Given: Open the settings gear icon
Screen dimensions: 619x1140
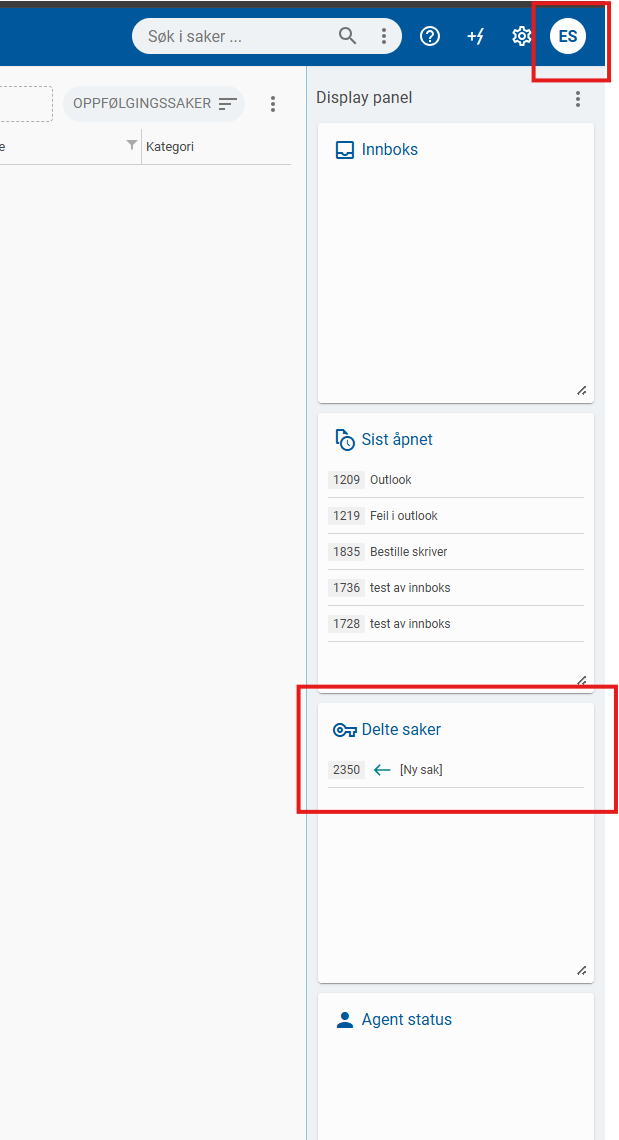Looking at the screenshot, I should (x=521, y=37).
